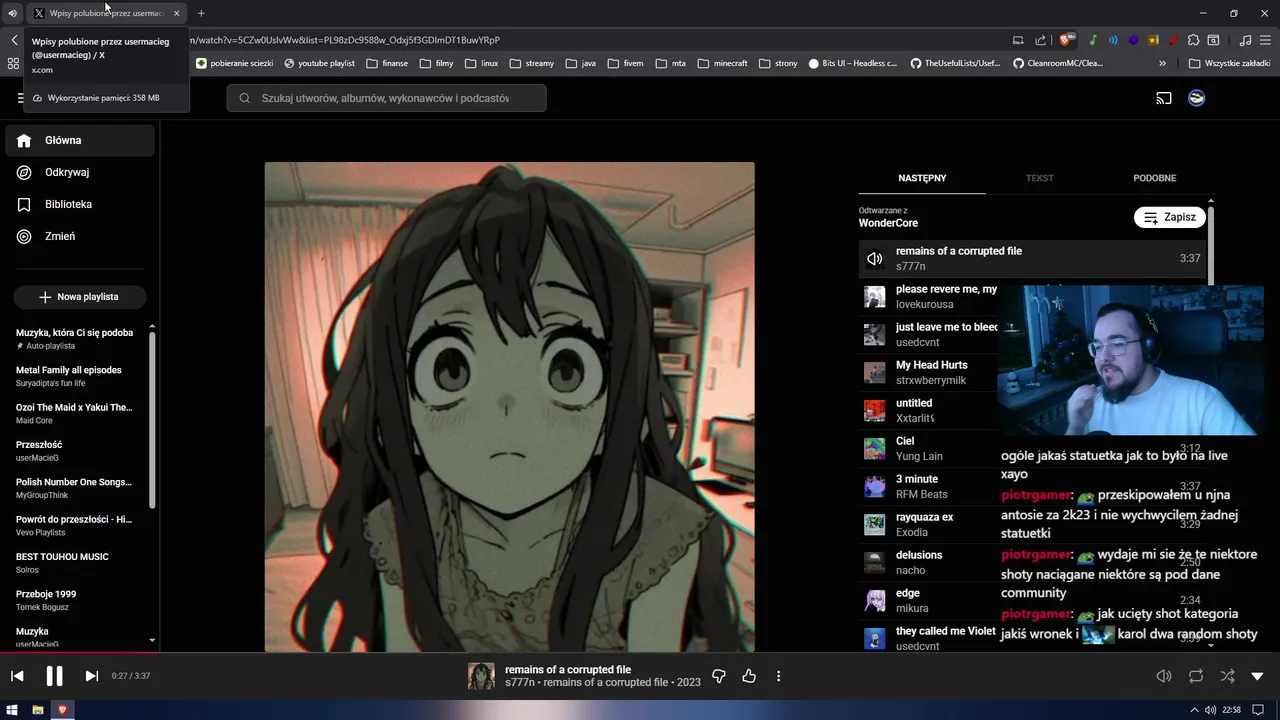Expand hidden bookmarks with double chevron
This screenshot has height=720, width=1280.
tap(1162, 63)
